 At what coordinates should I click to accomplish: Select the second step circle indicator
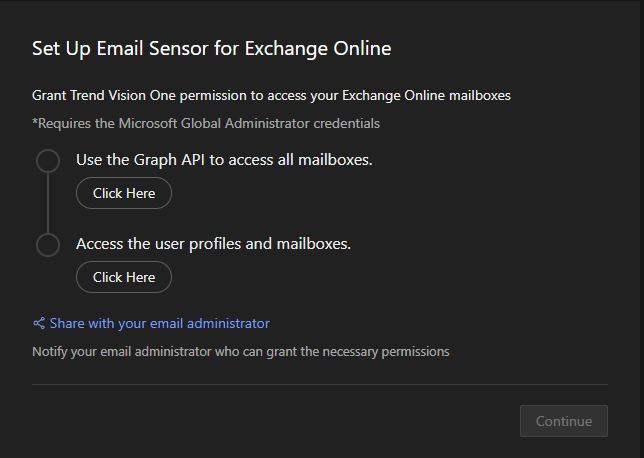tap(47, 245)
